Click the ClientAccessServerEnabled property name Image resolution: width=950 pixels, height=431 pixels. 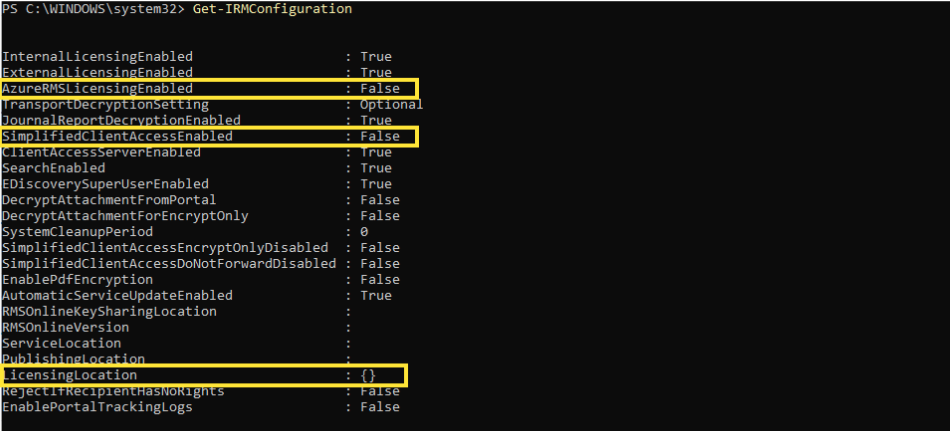(101, 152)
